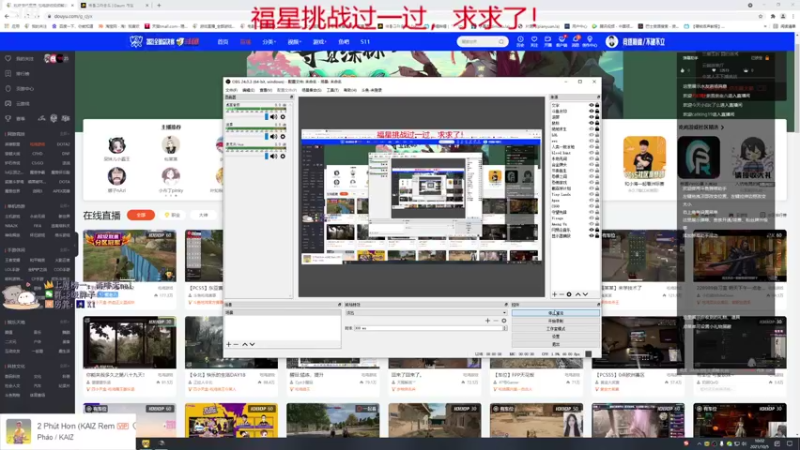Click the Douyu logo in the header
The width and height of the screenshot is (800, 450).
pyautogui.click(x=164, y=42)
